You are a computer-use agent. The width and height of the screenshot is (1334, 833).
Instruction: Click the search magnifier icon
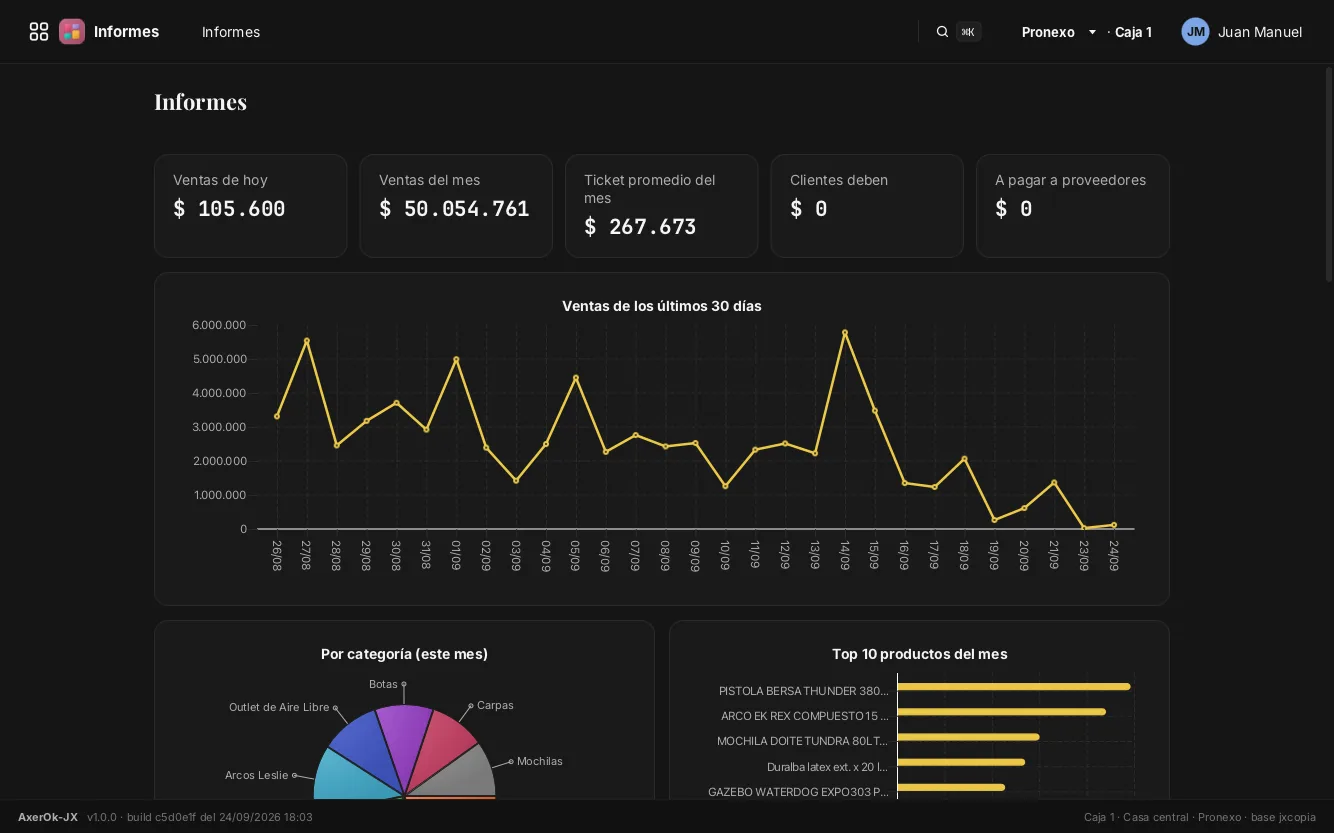[x=942, y=32]
